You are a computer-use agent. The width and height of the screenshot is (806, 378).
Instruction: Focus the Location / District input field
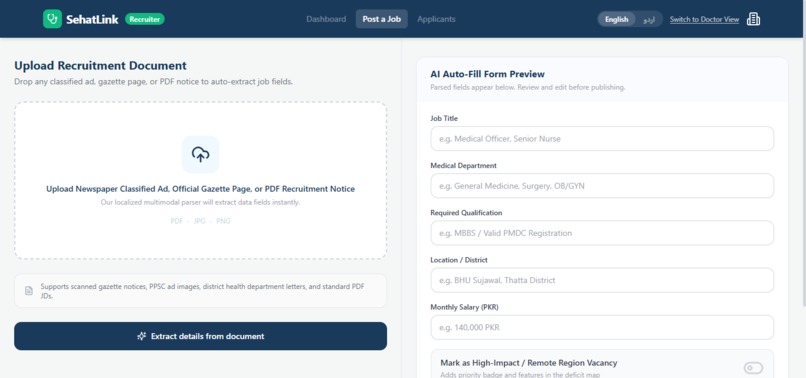(x=602, y=280)
